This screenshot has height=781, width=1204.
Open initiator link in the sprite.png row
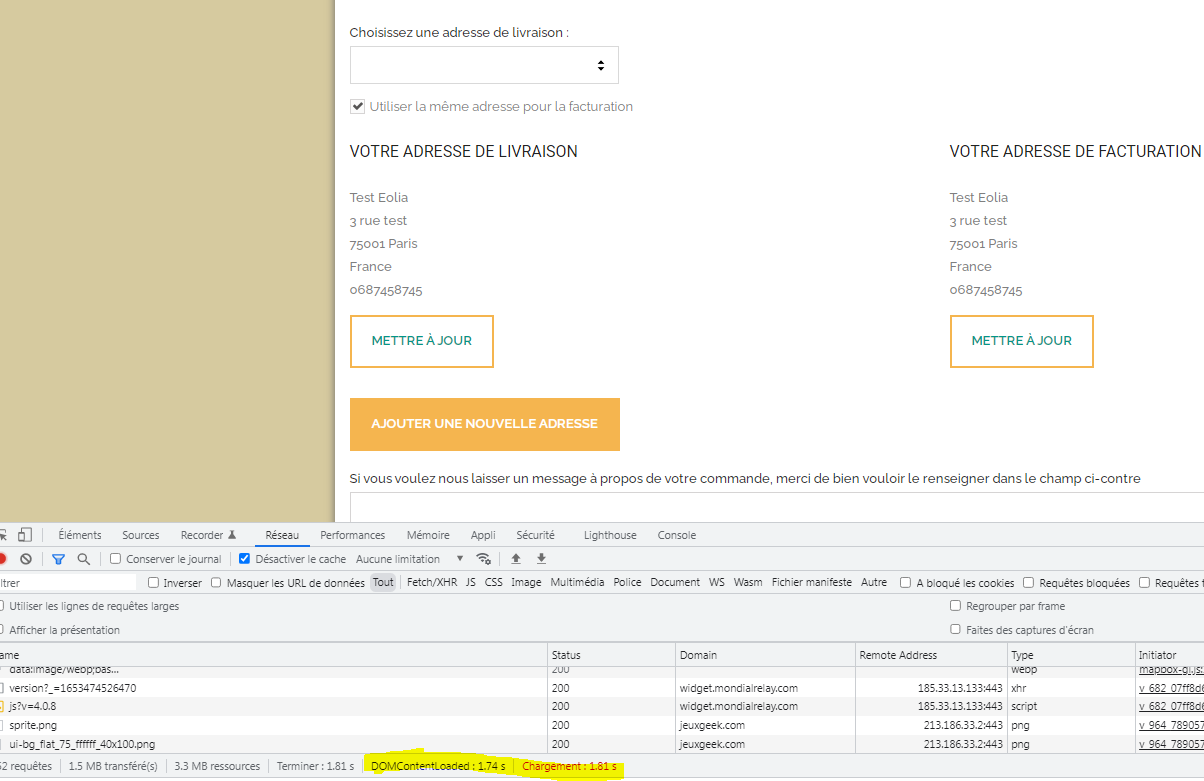pyautogui.click(x=1171, y=725)
